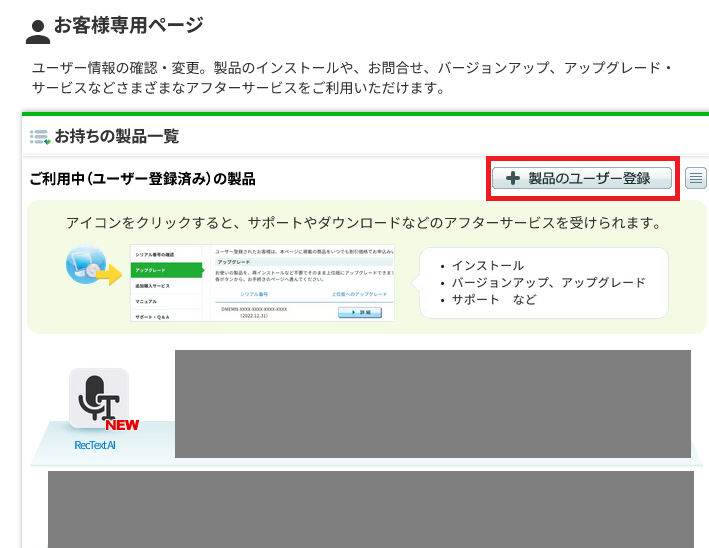Click the 製品のユーザー登録 button

click(581, 178)
